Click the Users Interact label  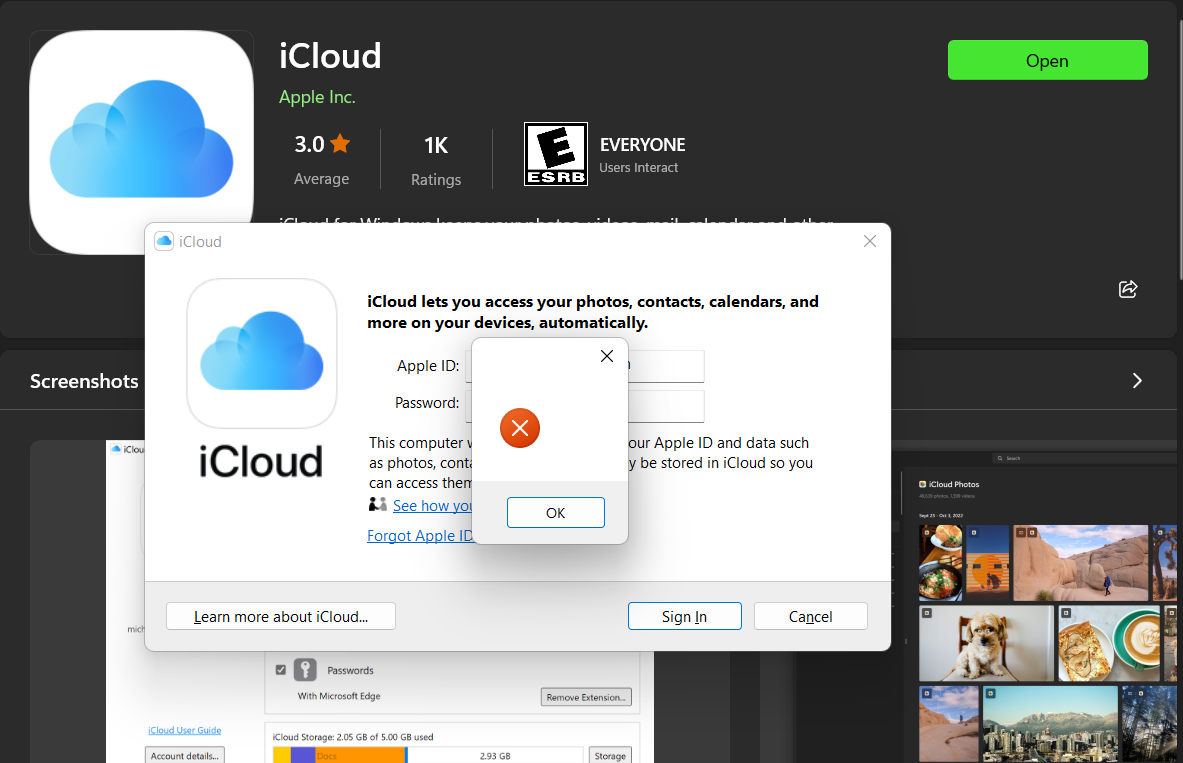[638, 168]
